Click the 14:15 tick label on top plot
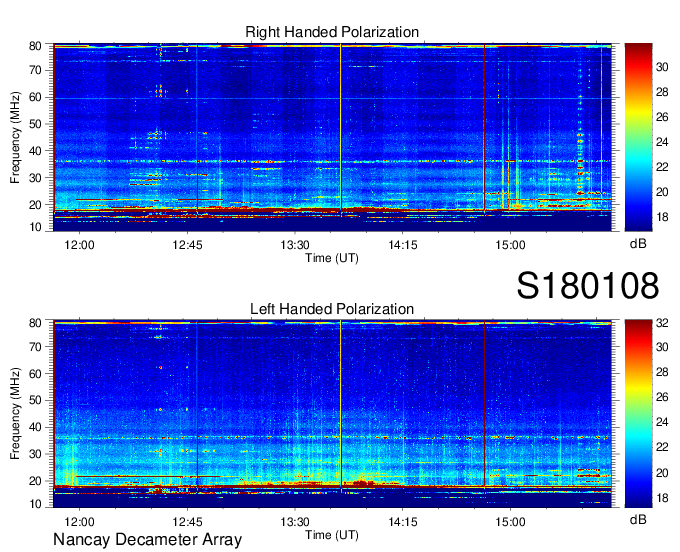The width and height of the screenshot is (680, 552). pos(402,245)
